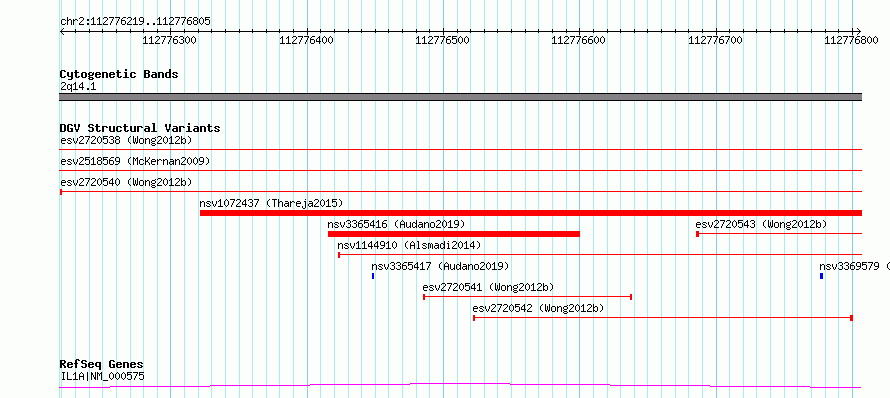This screenshot has height=398, width=890.
Task: Click the esv2720540 (Wong2012b) label
Action: click(x=126, y=182)
